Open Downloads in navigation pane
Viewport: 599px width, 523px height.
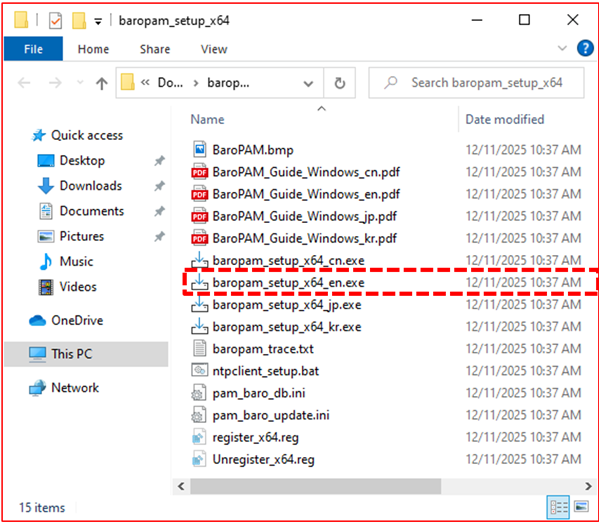pos(91,186)
